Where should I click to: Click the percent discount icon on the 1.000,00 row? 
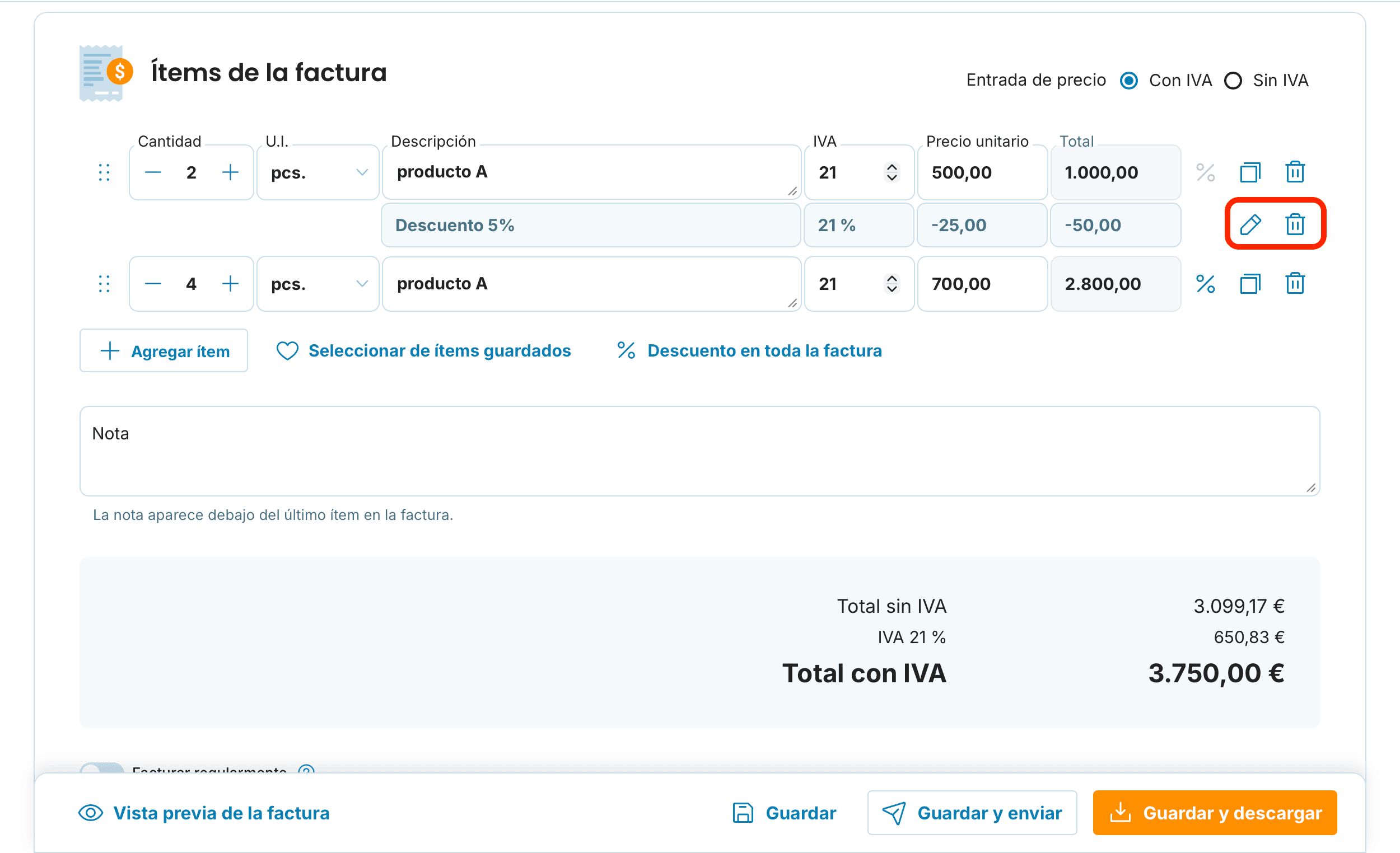point(1205,172)
